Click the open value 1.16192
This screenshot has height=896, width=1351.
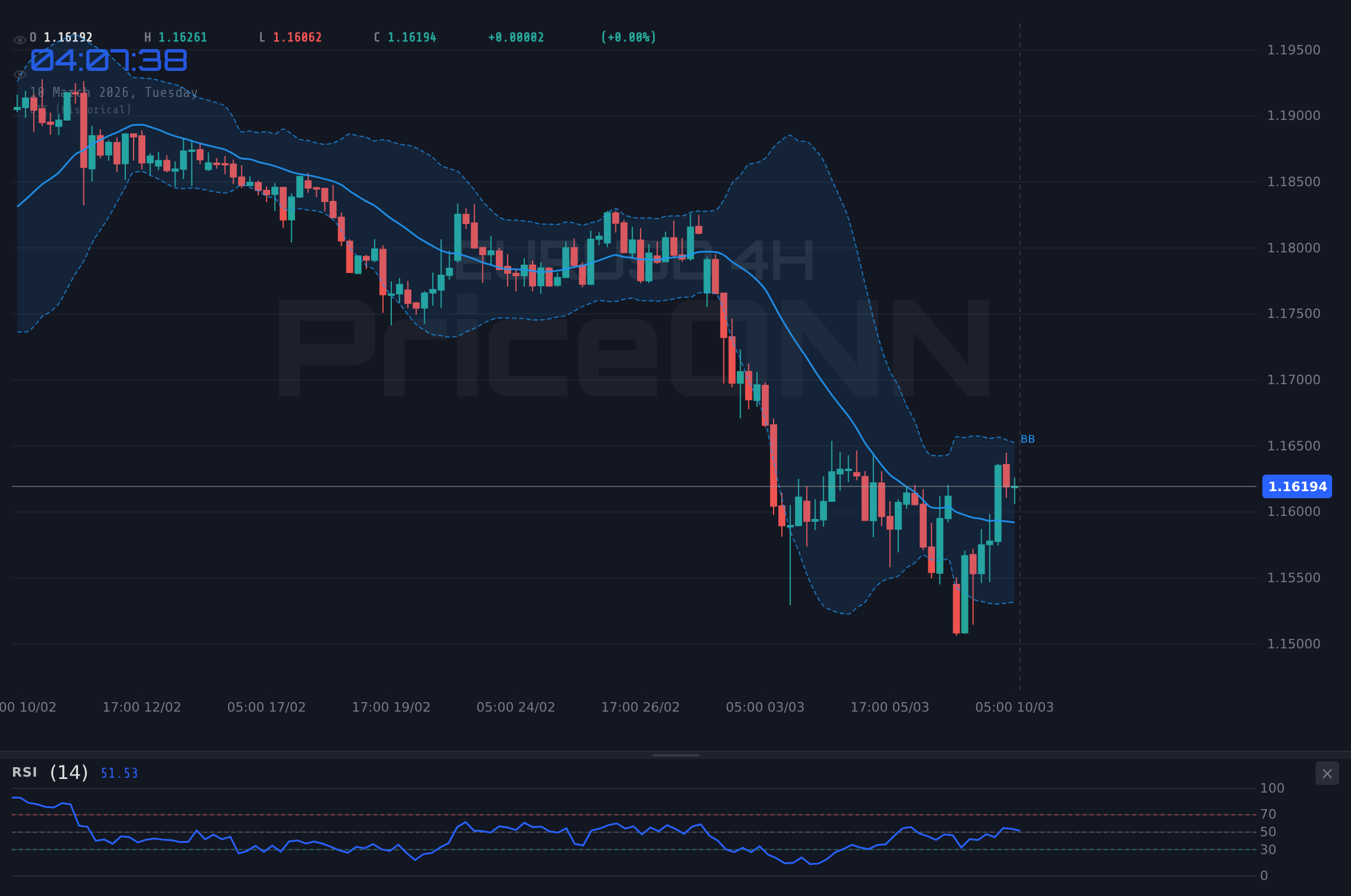(68, 38)
